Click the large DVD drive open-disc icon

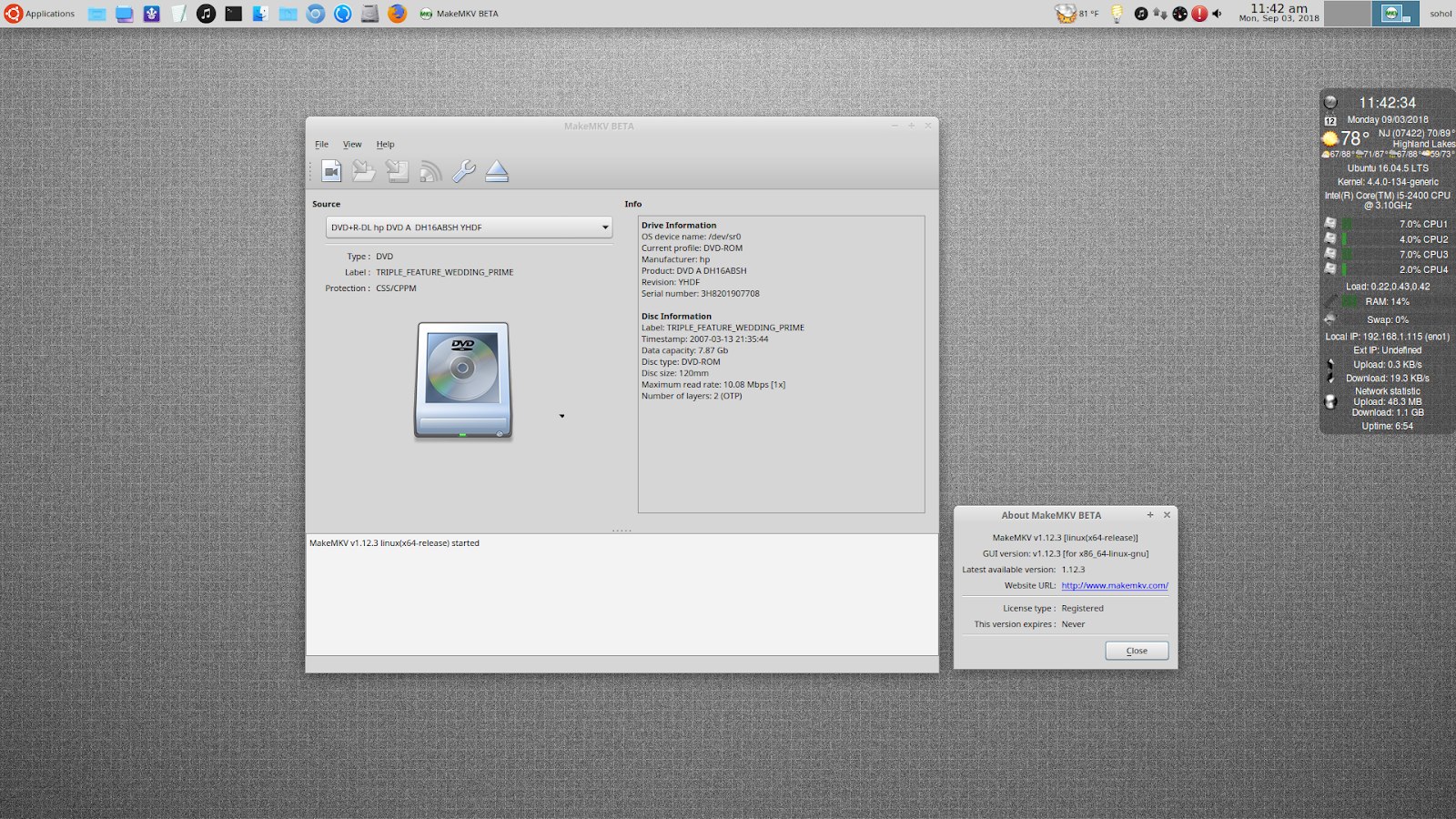[463, 381]
